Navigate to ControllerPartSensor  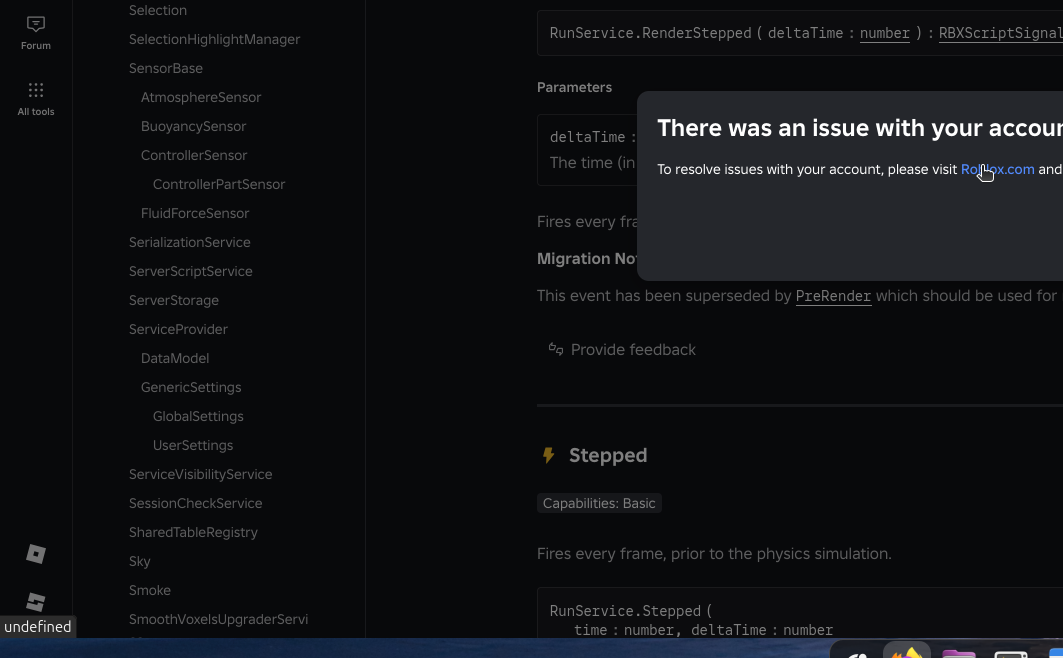point(219,184)
